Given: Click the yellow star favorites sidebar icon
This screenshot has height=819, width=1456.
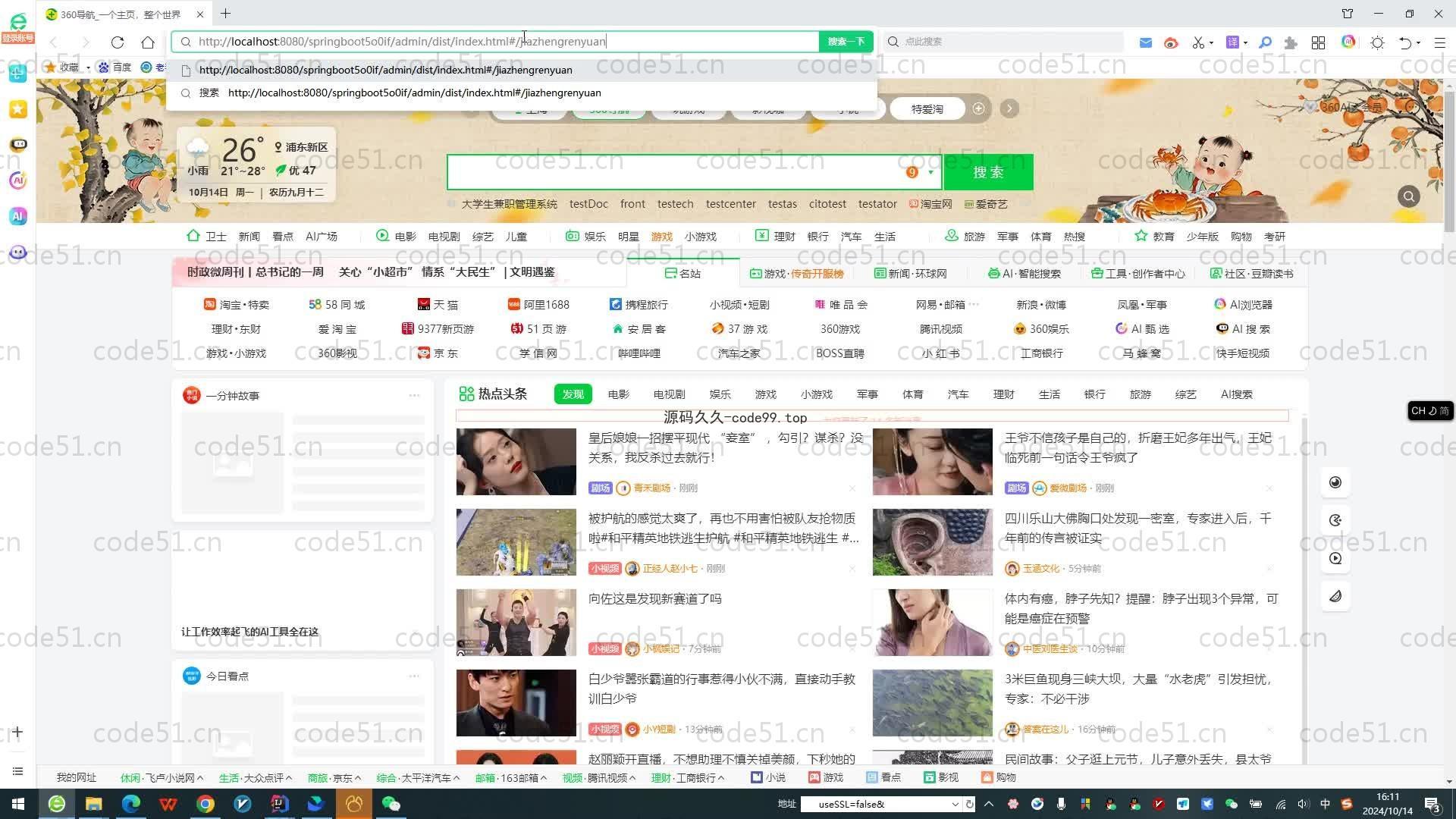Looking at the screenshot, I should (18, 109).
